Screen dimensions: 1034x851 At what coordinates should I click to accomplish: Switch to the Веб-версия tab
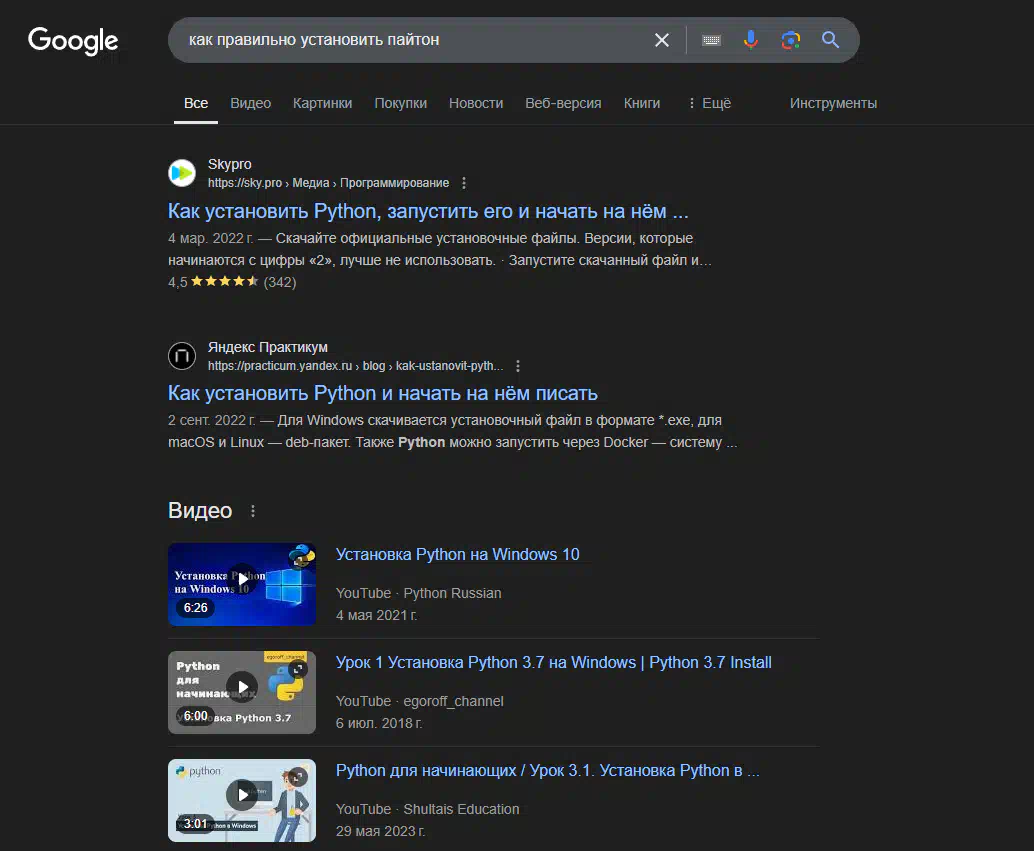[563, 104]
